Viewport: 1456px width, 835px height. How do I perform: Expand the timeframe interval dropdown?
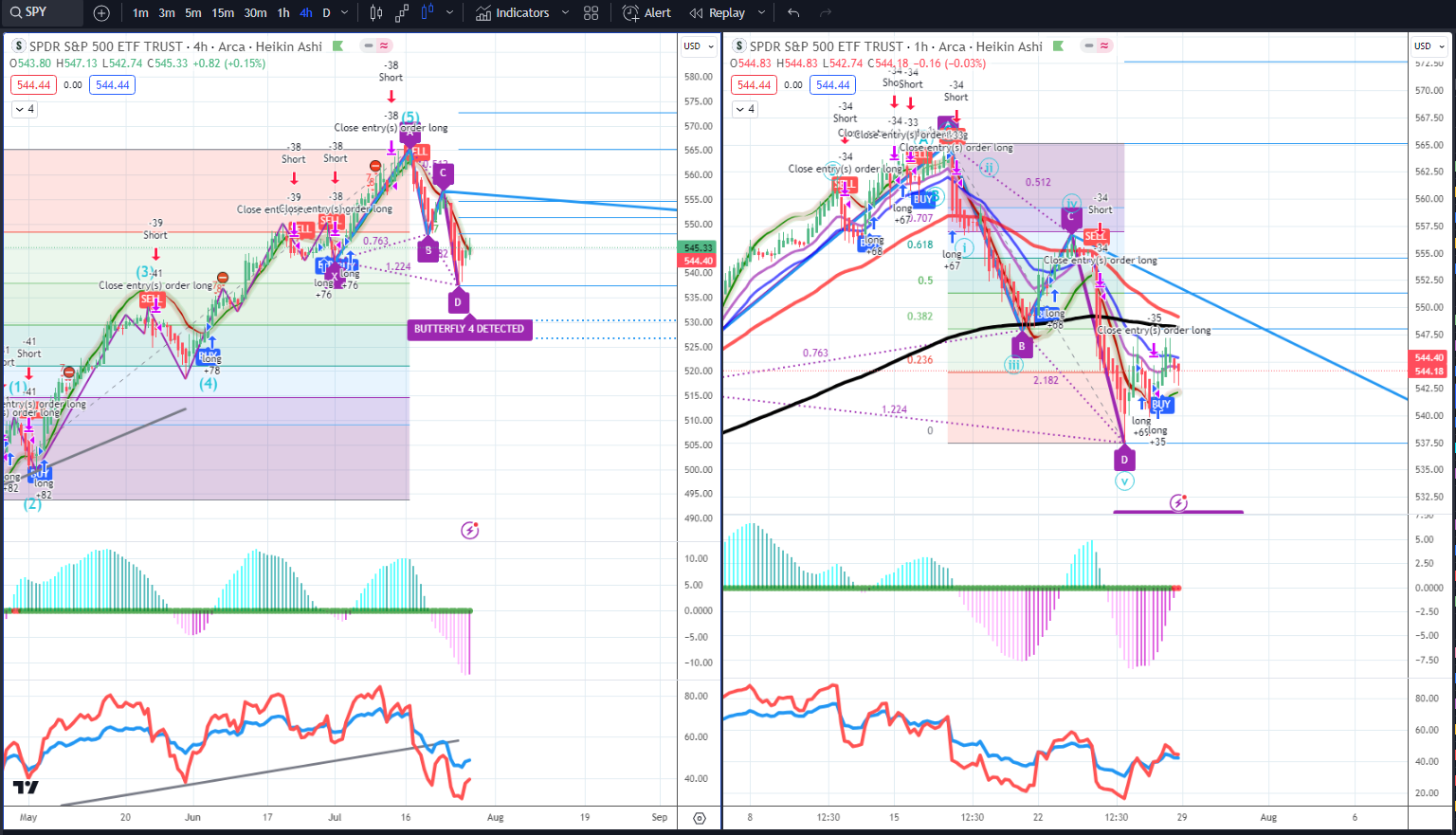(x=345, y=13)
